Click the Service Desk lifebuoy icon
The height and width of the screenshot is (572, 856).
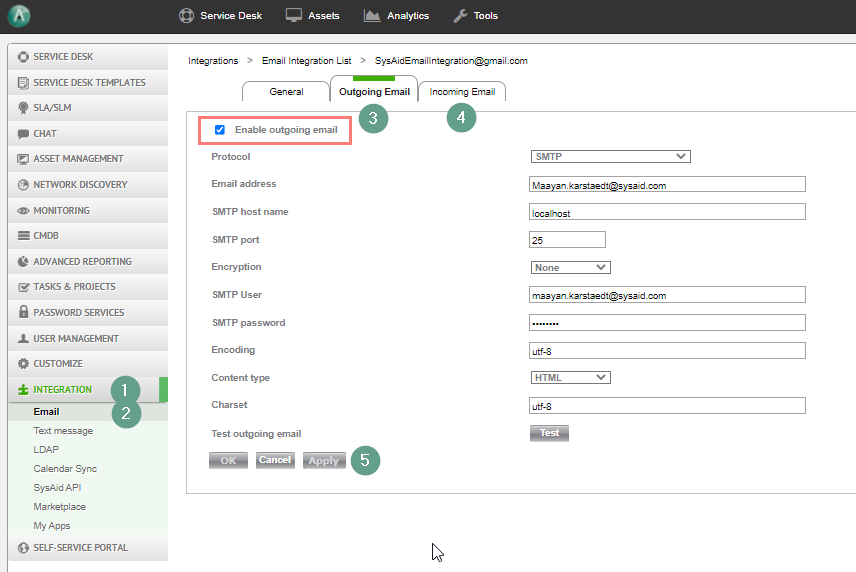pyautogui.click(x=187, y=16)
